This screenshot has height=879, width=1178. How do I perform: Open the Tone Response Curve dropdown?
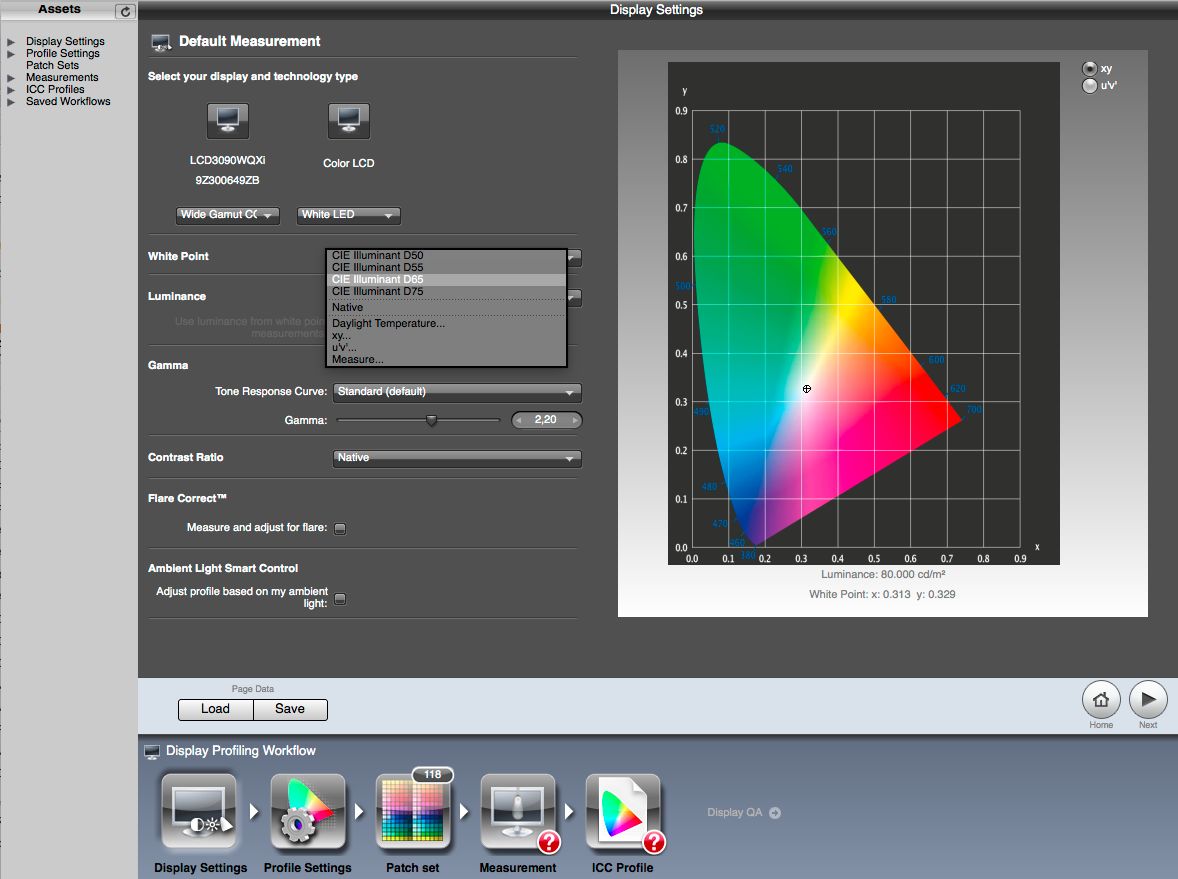pyautogui.click(x=456, y=392)
